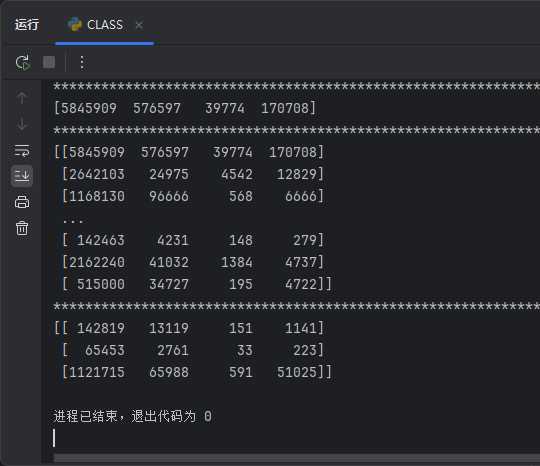Click the value 12829 in the output
540x466 pixels.
coord(297,174)
